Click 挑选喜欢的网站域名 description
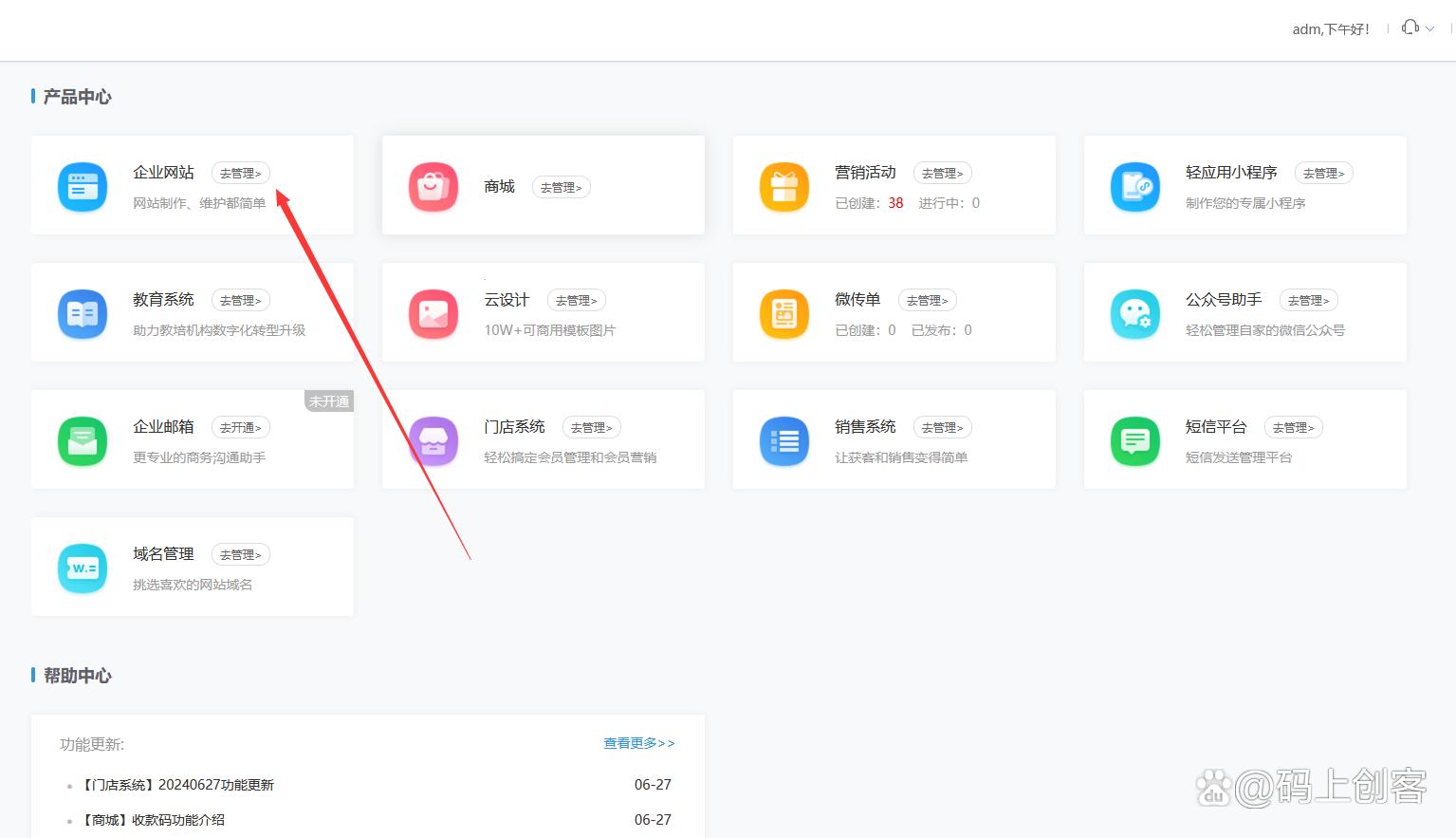The image size is (1456, 838). [x=193, y=585]
